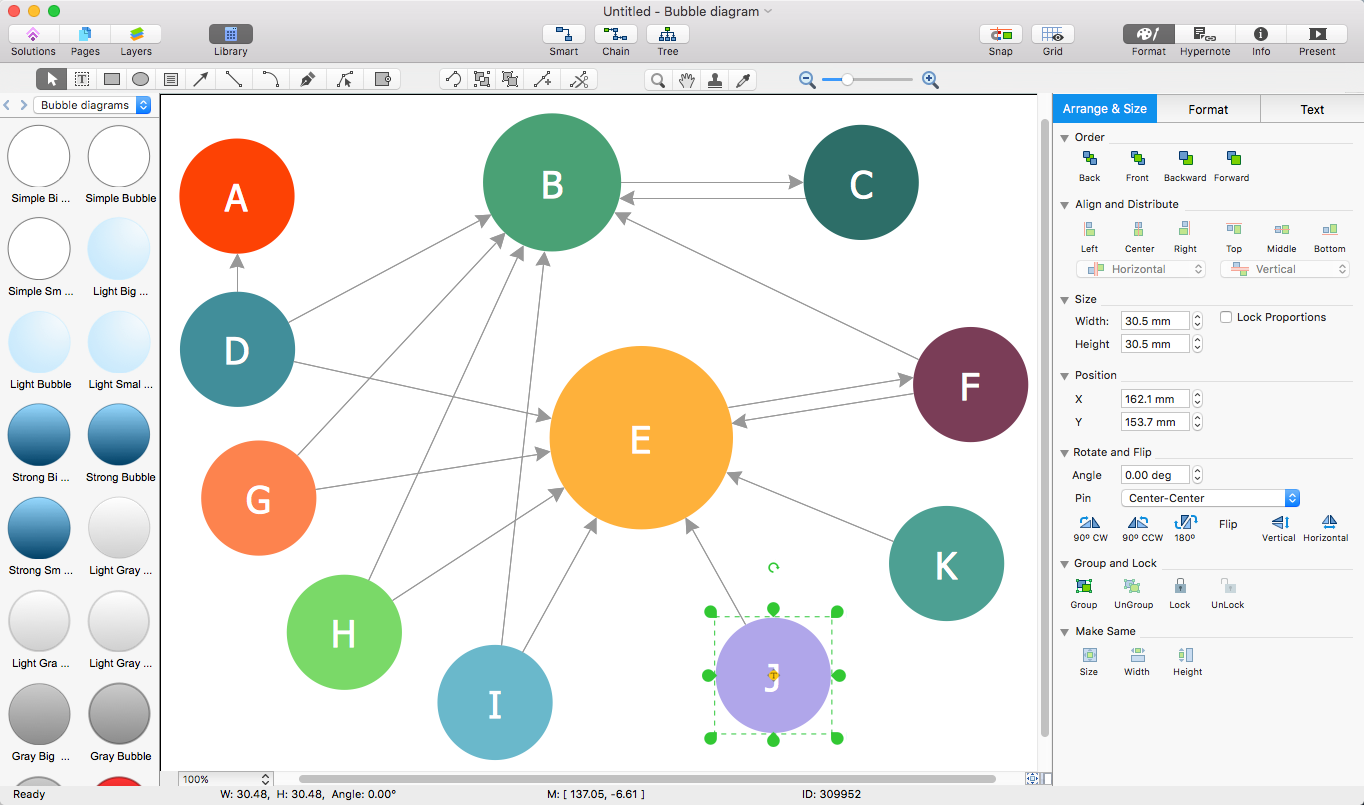Open the Hypernote panel

click(1204, 35)
